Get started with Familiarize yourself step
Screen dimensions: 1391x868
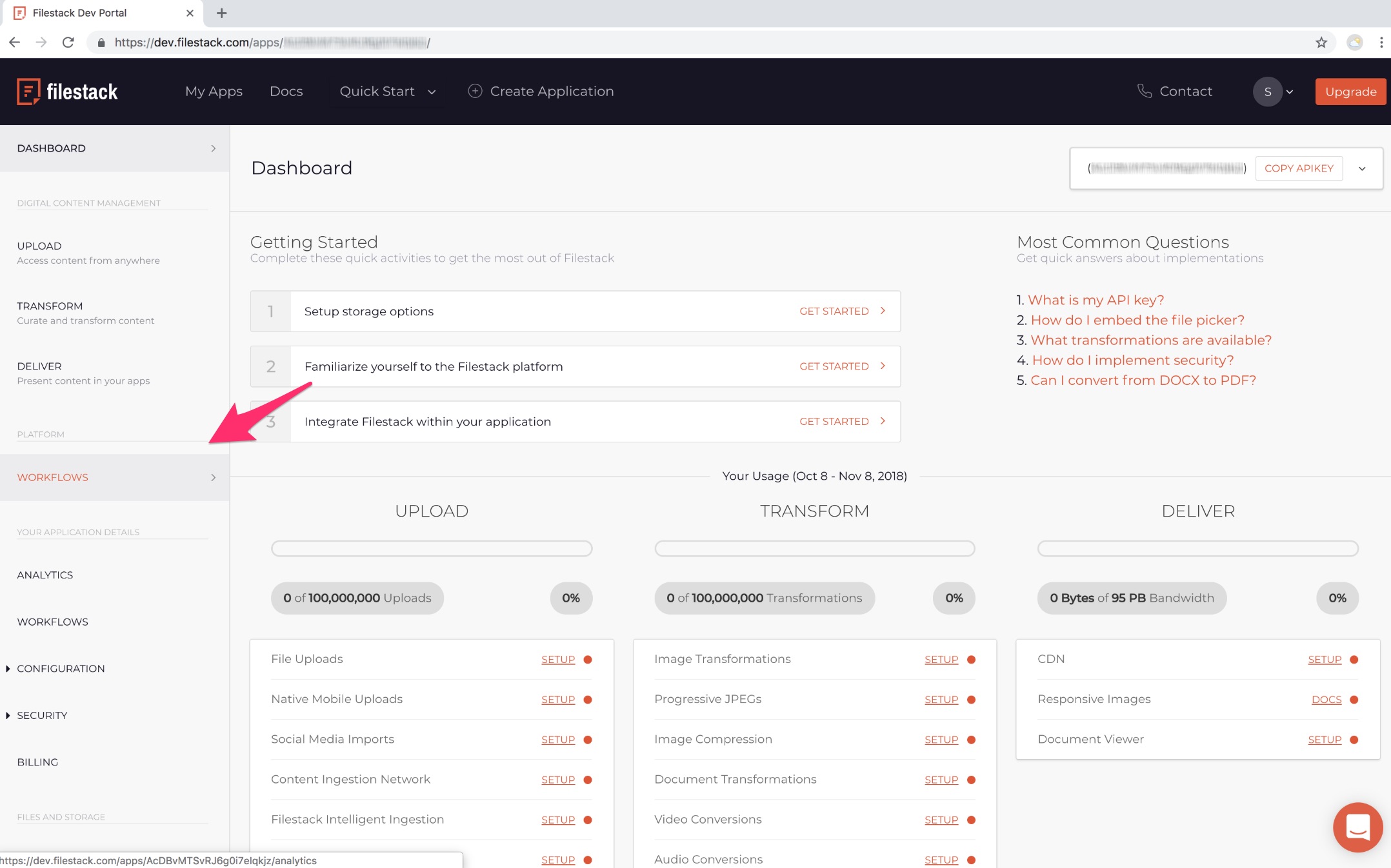[x=843, y=366]
